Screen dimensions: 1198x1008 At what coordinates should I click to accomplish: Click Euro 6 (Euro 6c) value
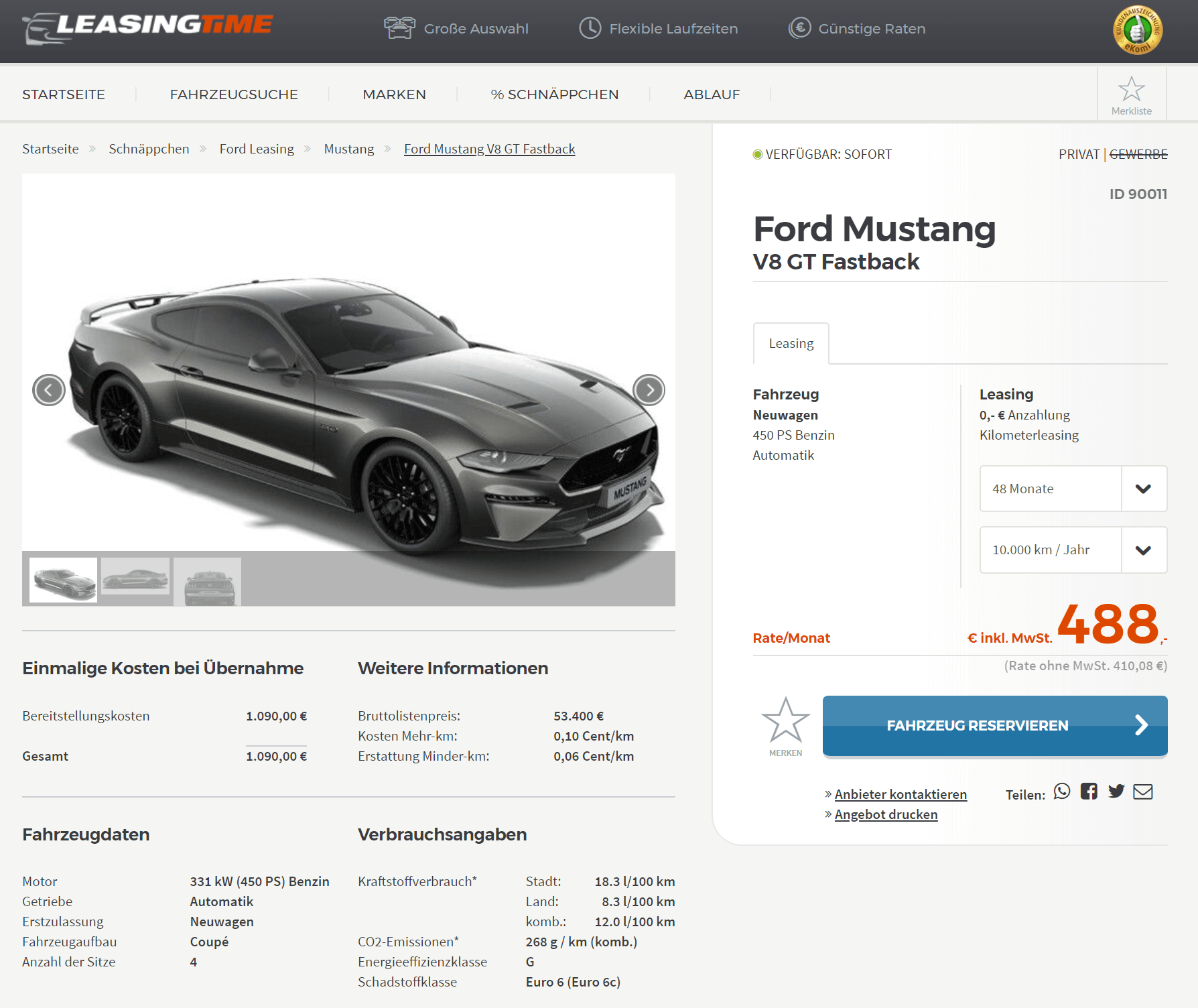click(x=573, y=982)
